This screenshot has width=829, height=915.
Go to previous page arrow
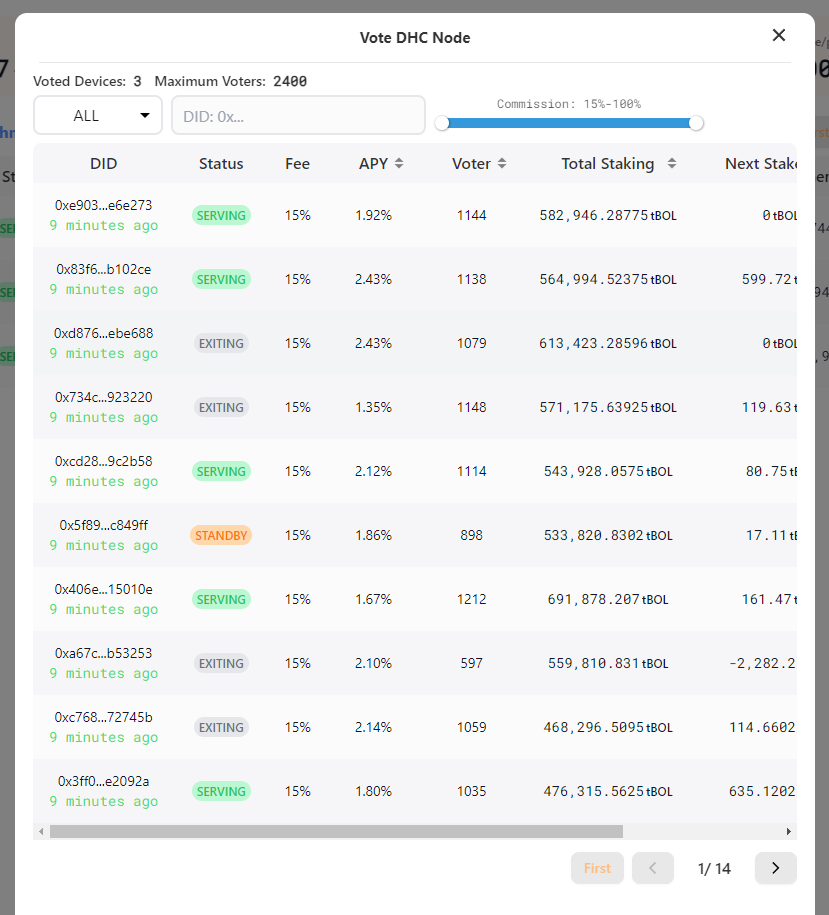[653, 868]
